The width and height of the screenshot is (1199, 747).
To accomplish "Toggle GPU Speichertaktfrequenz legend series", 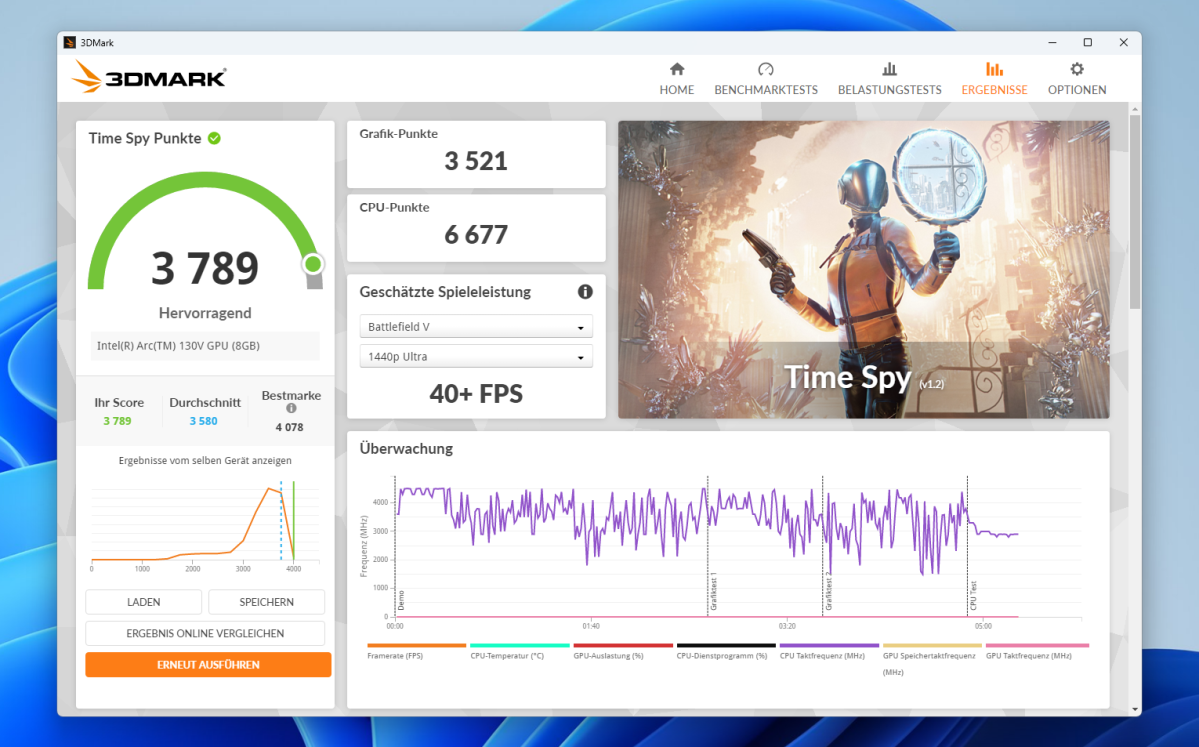I will tap(931, 660).
